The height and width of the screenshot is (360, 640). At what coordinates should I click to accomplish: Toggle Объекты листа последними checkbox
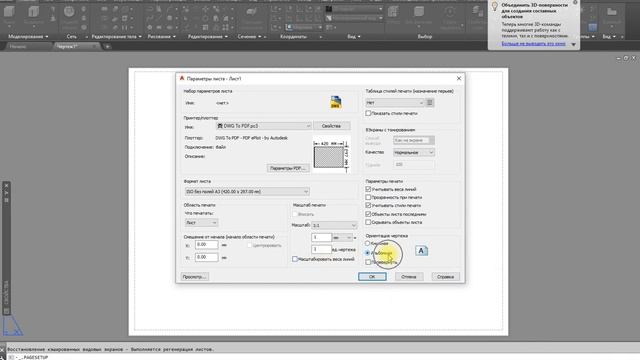[x=368, y=214]
